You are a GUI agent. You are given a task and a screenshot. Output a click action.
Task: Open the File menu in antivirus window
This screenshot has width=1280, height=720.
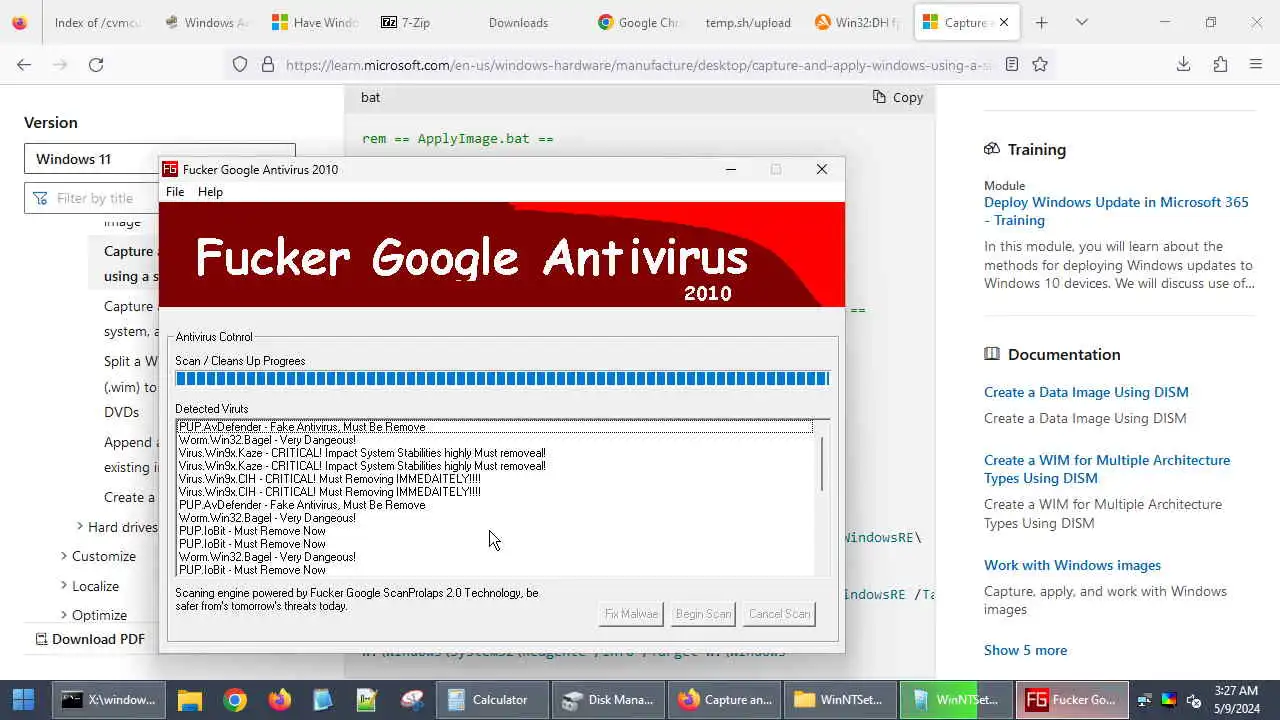coord(175,192)
